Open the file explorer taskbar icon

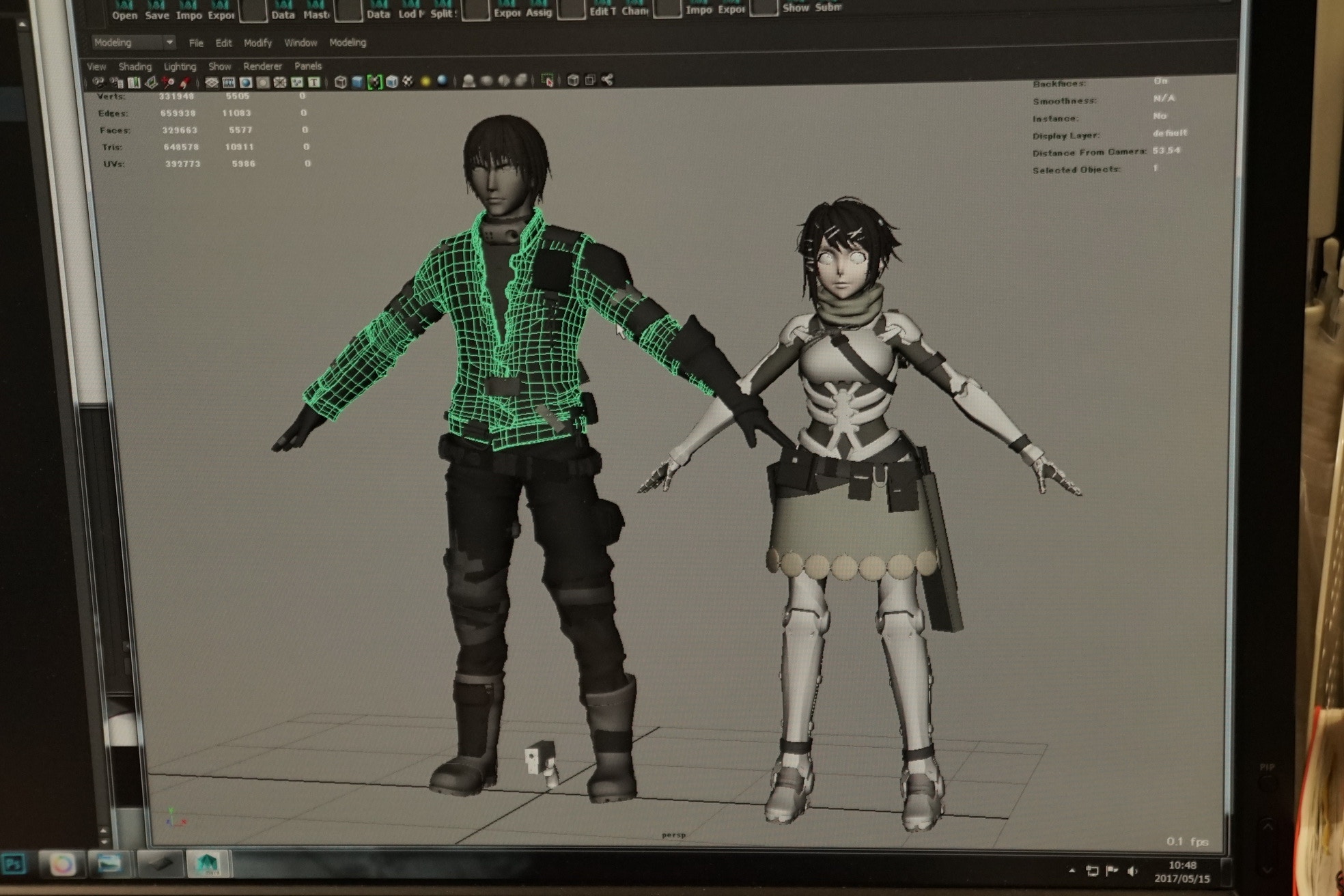pos(111,864)
